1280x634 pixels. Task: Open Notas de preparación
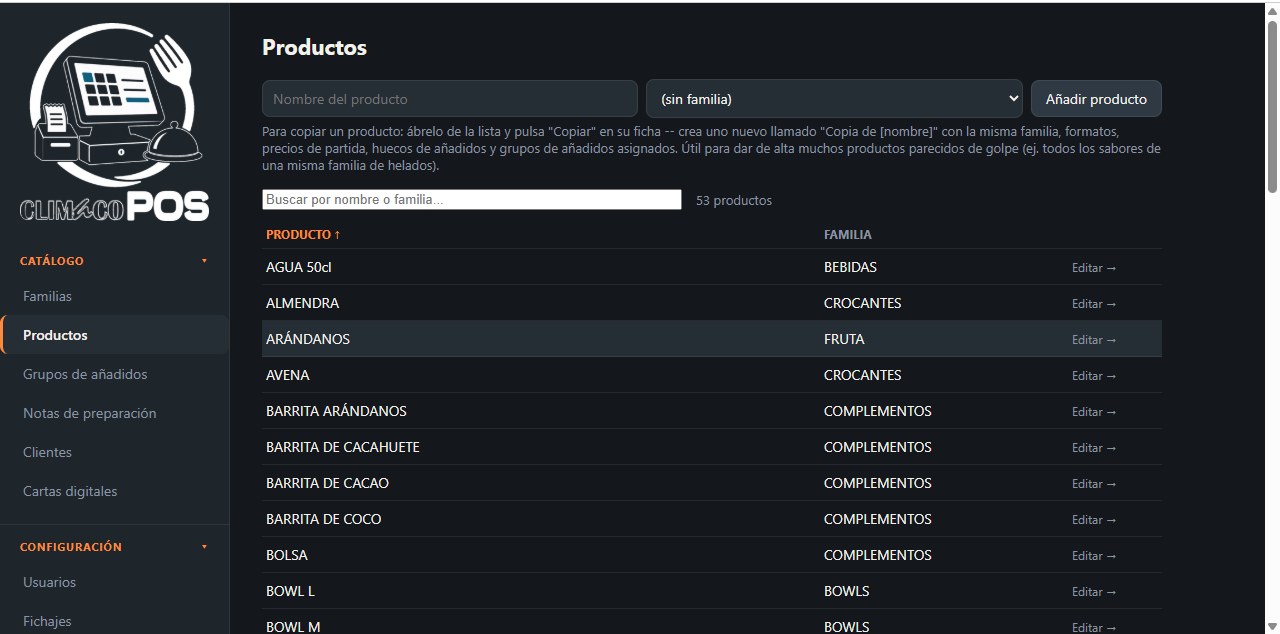(x=90, y=413)
